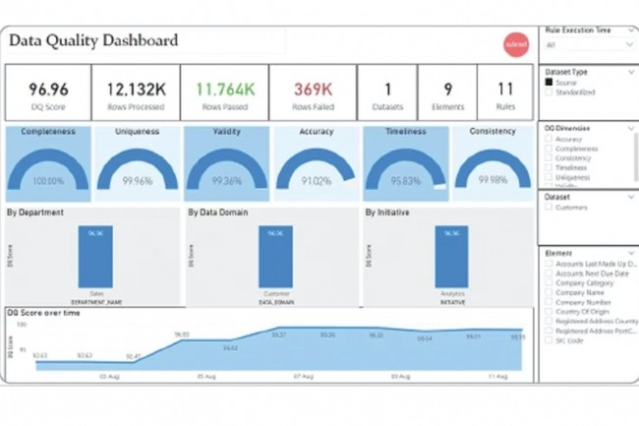Click the 07 Aug axis label
Screen dimensions: 639x426
pos(304,377)
